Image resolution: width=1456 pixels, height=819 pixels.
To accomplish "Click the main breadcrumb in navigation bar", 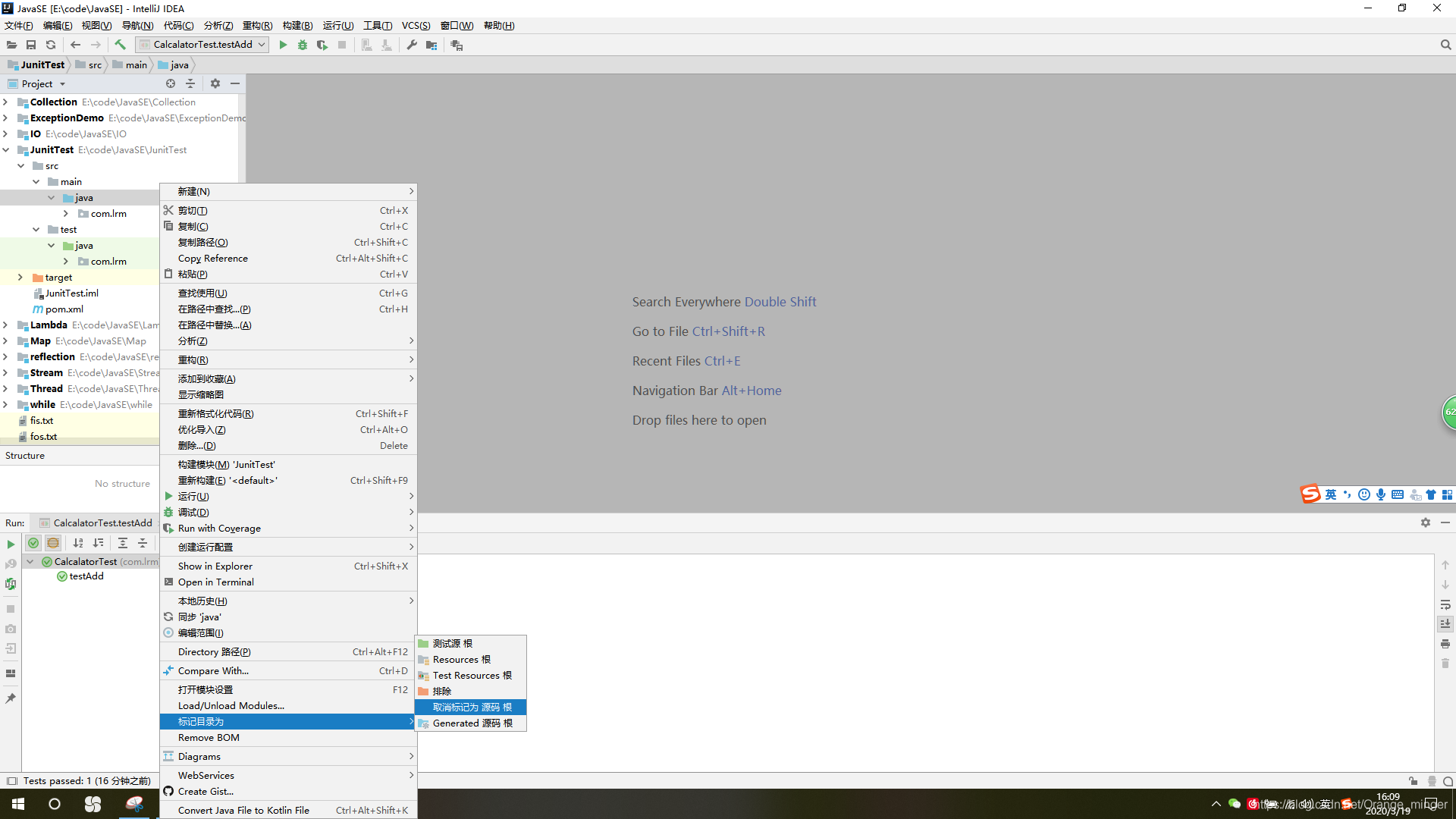I will 130,64.
